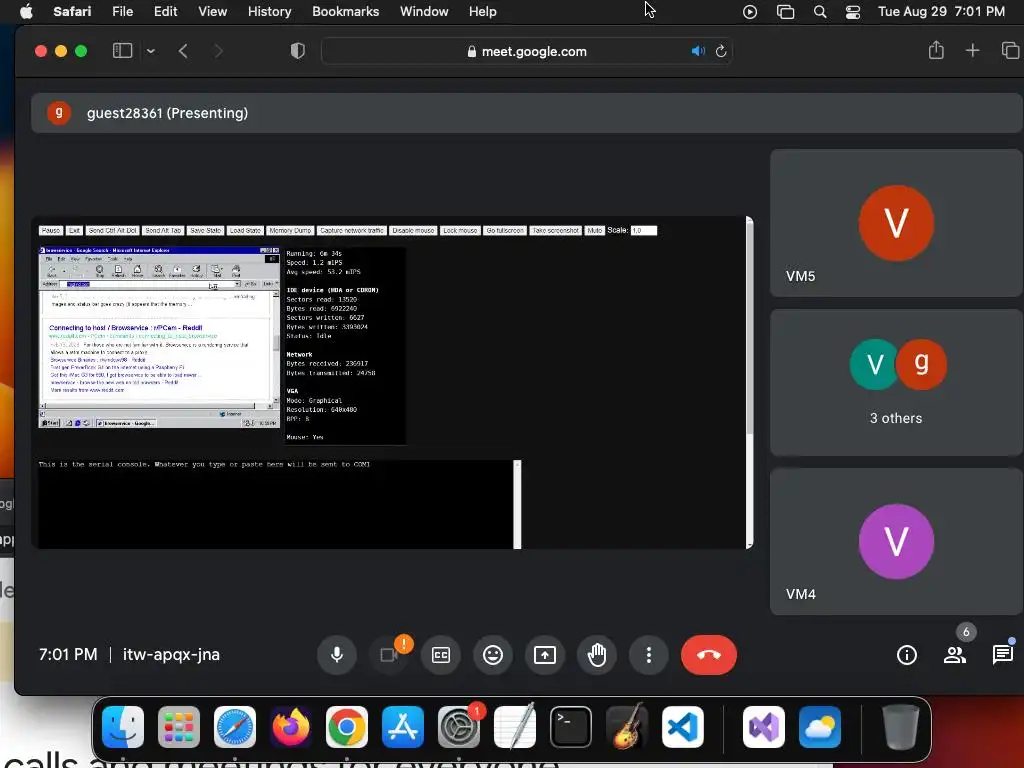
Task: Leave the call with the red hangup button
Action: pyautogui.click(x=709, y=654)
